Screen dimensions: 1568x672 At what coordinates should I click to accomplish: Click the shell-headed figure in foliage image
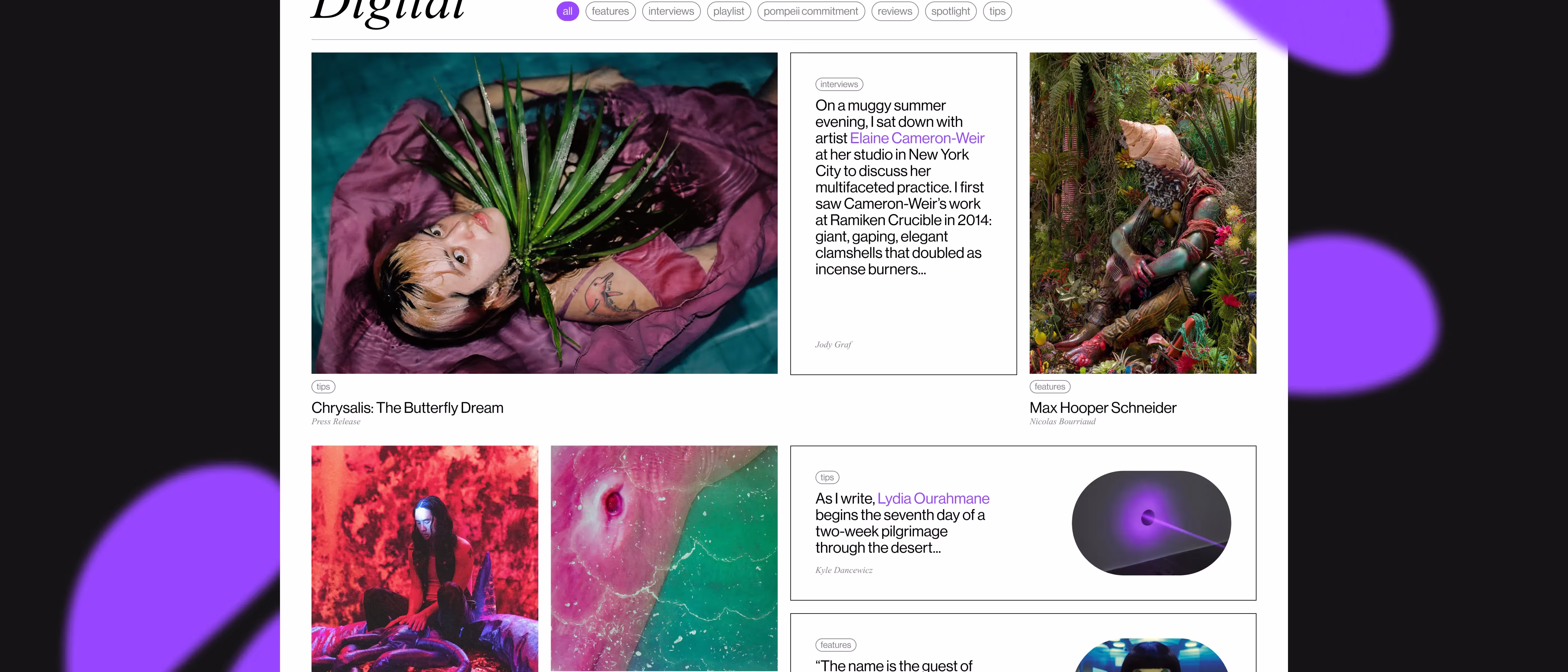click(x=1142, y=213)
